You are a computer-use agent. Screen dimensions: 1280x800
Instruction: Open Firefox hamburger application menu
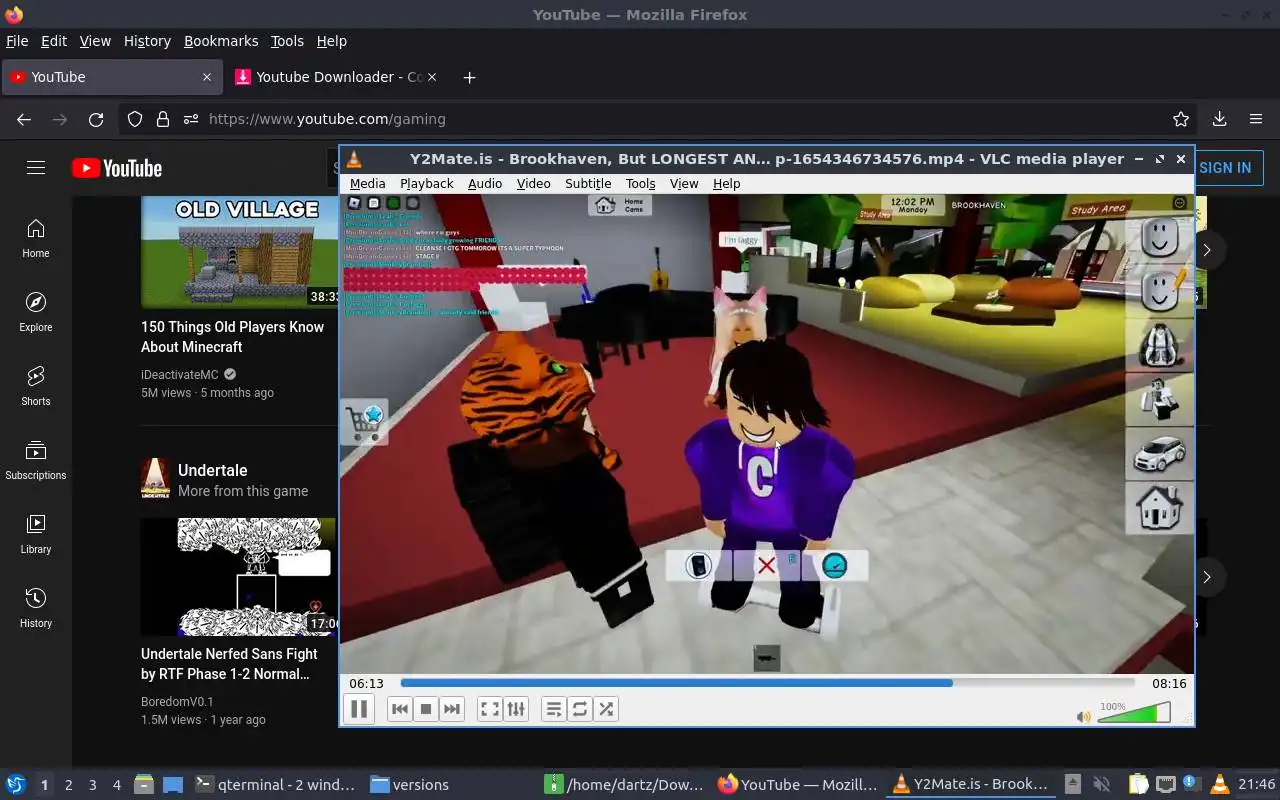(x=1256, y=119)
